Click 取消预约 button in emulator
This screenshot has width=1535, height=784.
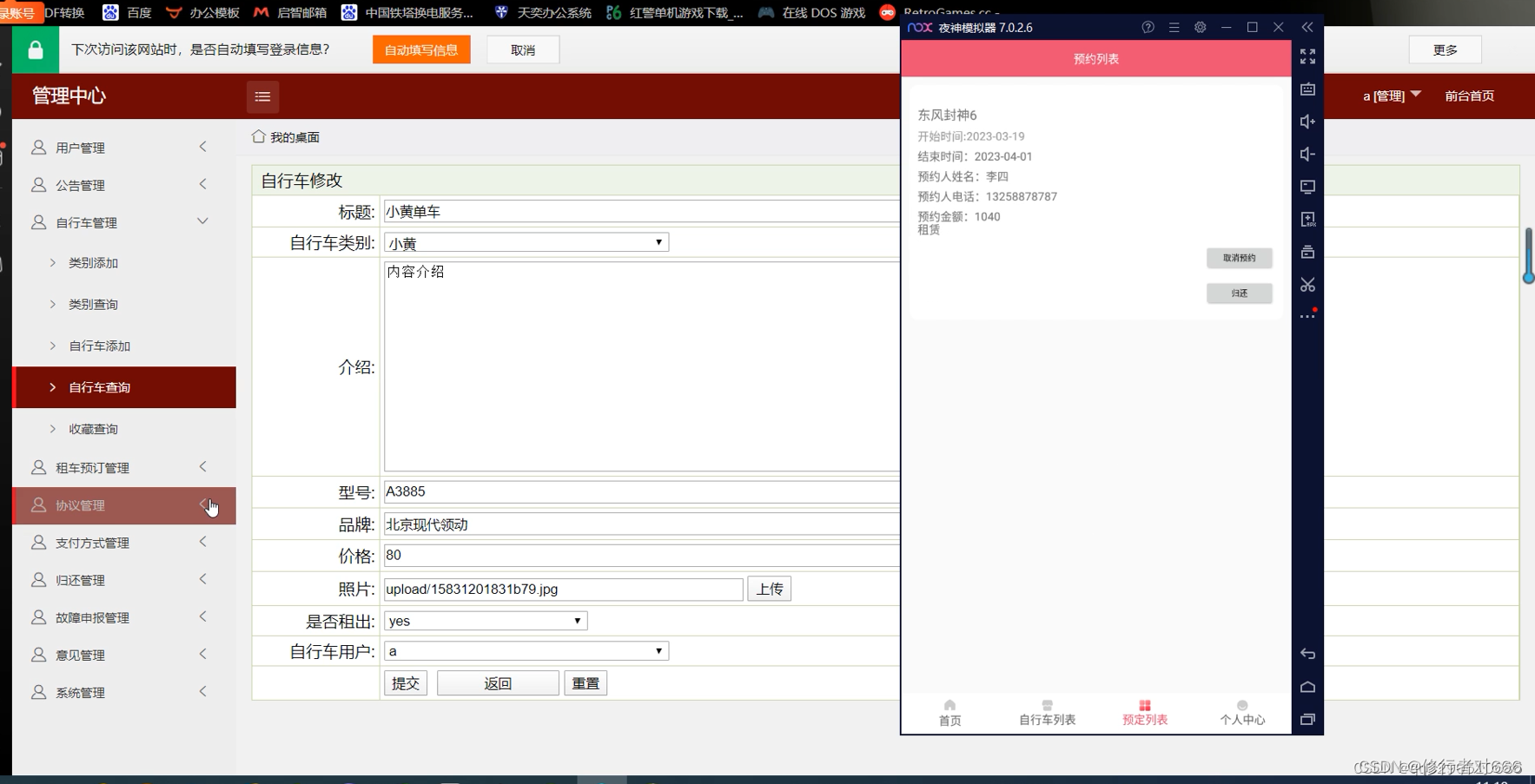1239,258
